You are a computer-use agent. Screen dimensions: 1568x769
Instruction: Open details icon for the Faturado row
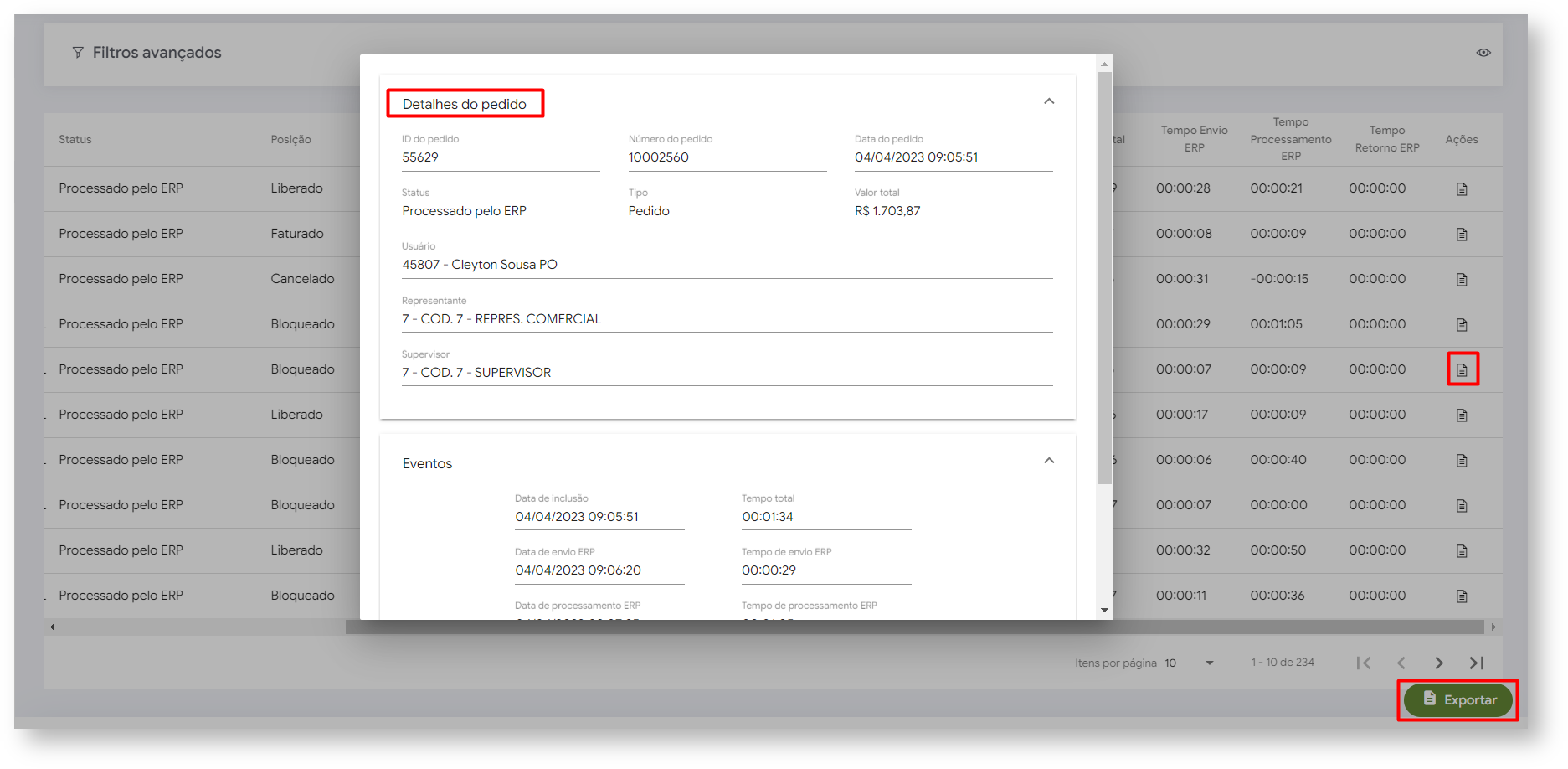[1462, 235]
